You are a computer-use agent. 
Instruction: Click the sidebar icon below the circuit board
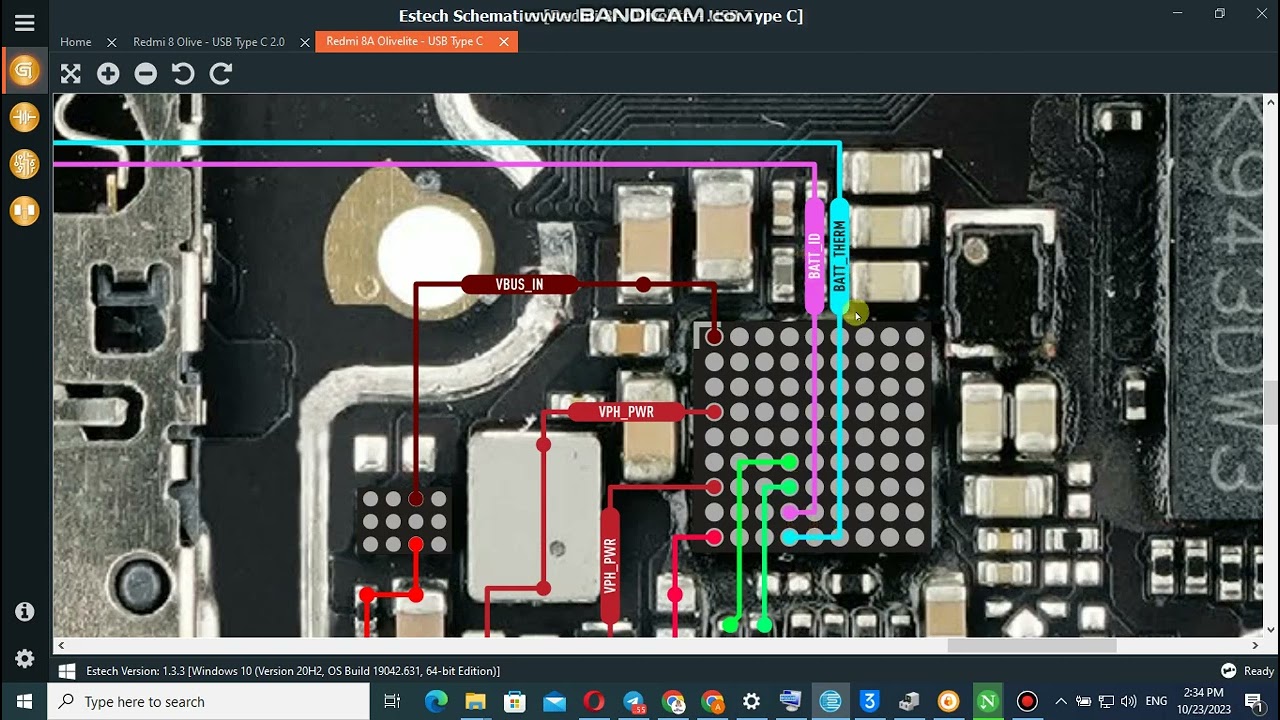(24, 211)
